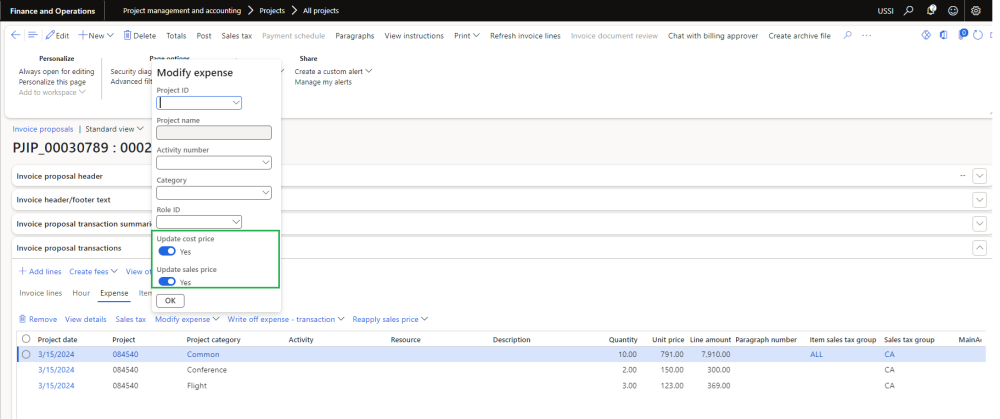Click View instructions
The image size is (1000, 419).
coord(414,36)
